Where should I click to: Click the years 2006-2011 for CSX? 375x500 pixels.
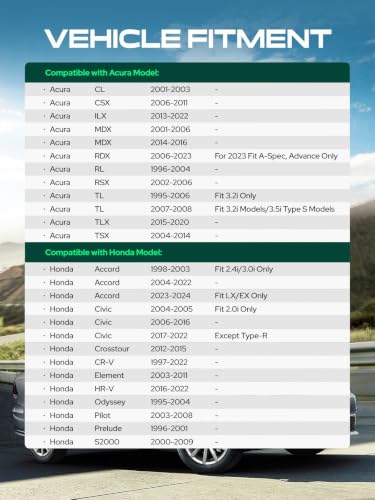pos(169,103)
